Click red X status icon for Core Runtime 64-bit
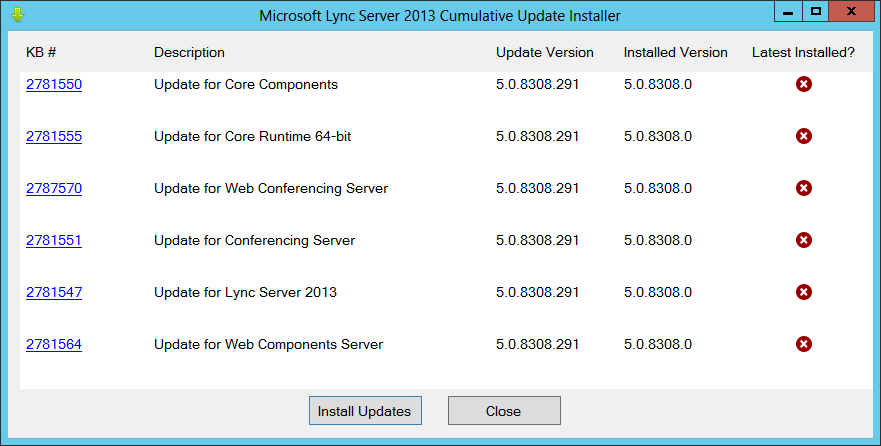Image resolution: width=881 pixels, height=446 pixels. tap(803, 136)
